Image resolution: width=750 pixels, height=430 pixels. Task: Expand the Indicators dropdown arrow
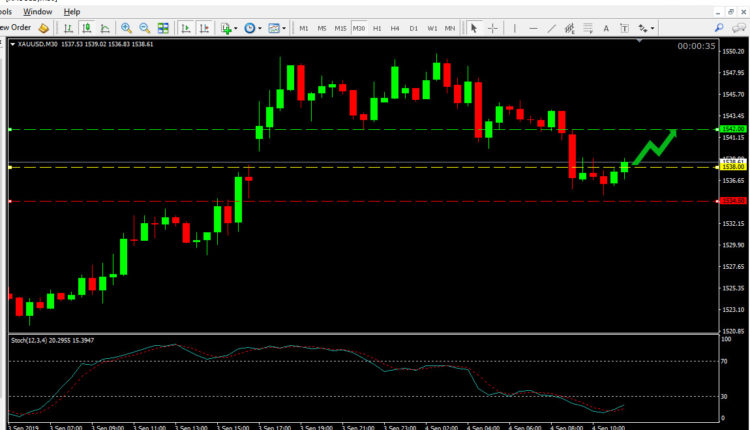[236, 28]
